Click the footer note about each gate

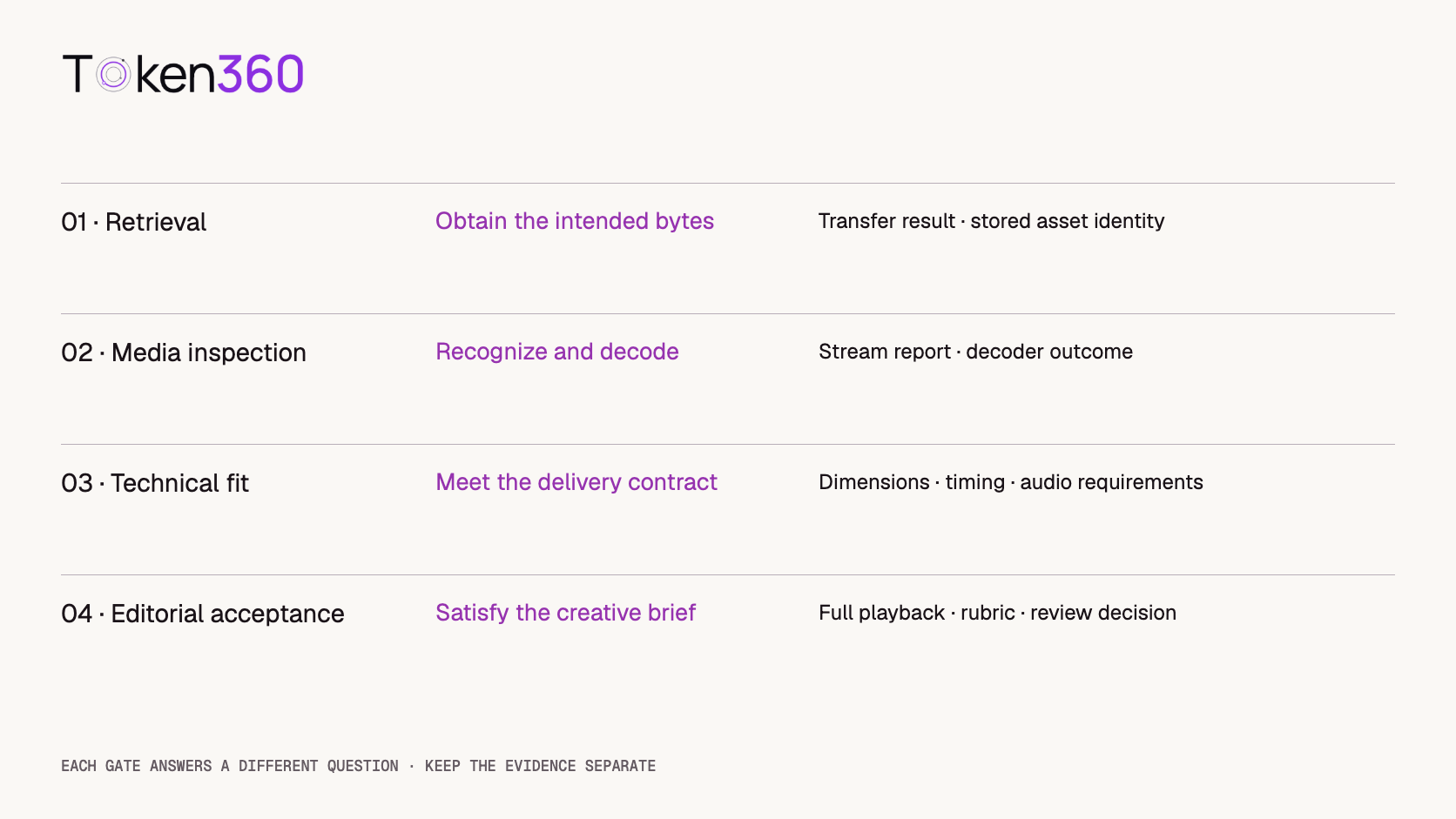359,766
